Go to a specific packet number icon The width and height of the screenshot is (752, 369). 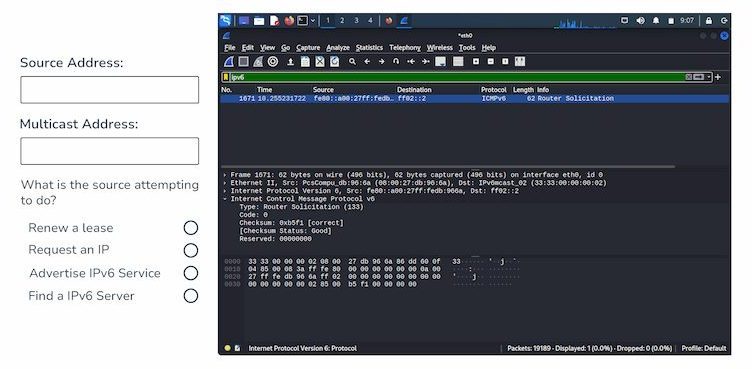click(396, 61)
